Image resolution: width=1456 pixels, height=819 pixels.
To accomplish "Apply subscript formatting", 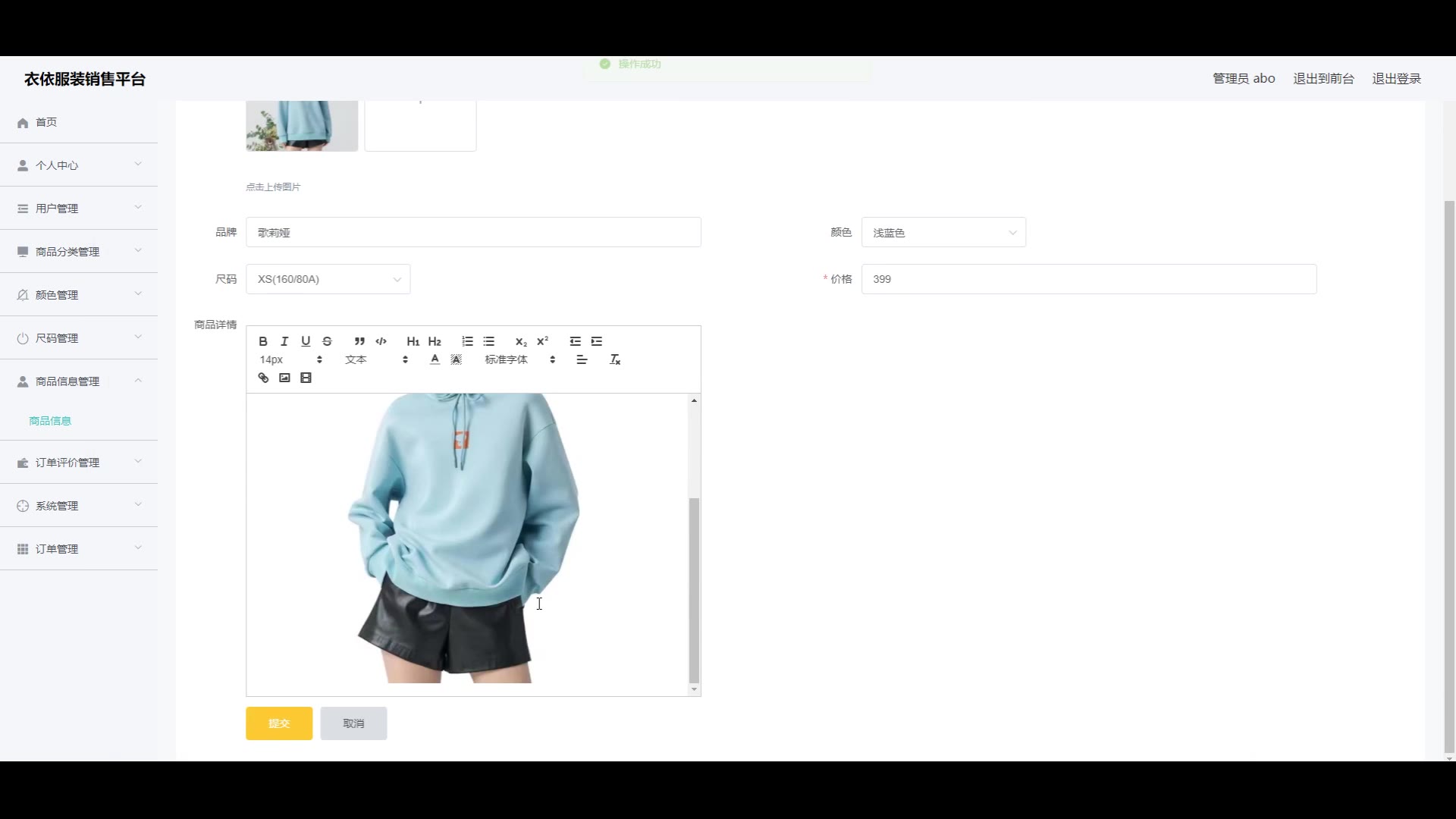I will [521, 341].
